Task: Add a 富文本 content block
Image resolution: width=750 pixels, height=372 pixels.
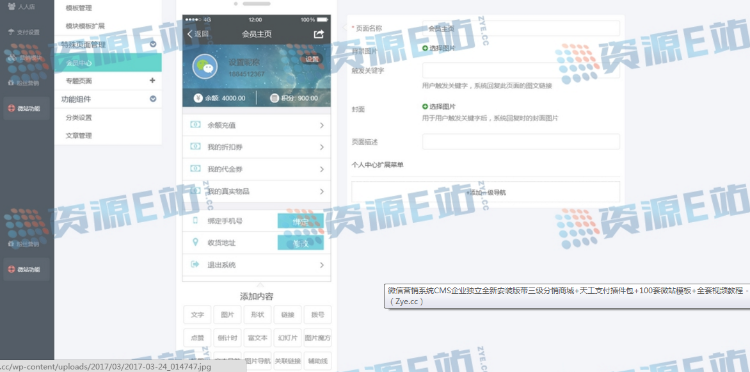Action: [x=258, y=338]
